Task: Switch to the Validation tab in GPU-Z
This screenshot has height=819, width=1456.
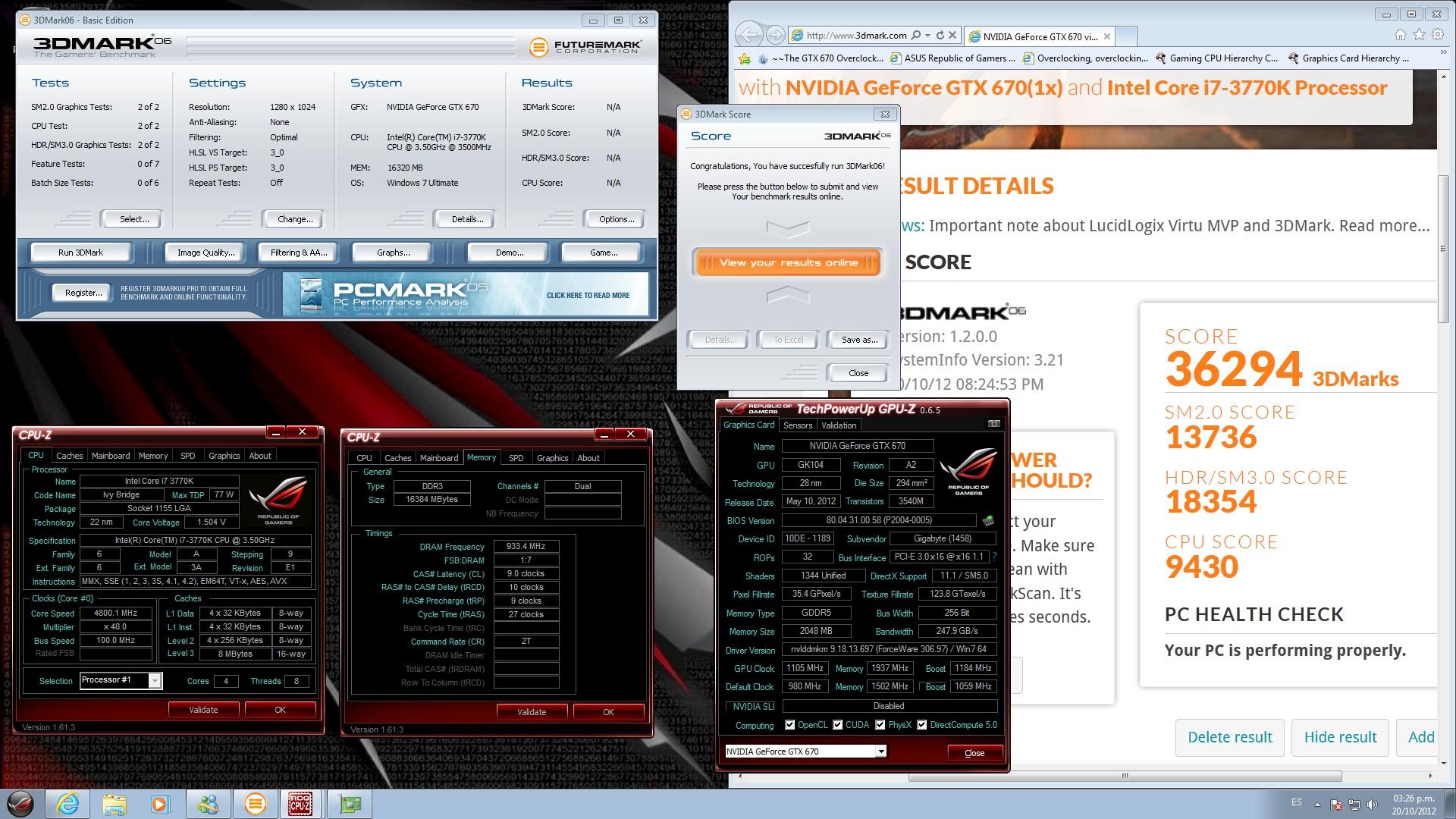Action: pos(839,425)
